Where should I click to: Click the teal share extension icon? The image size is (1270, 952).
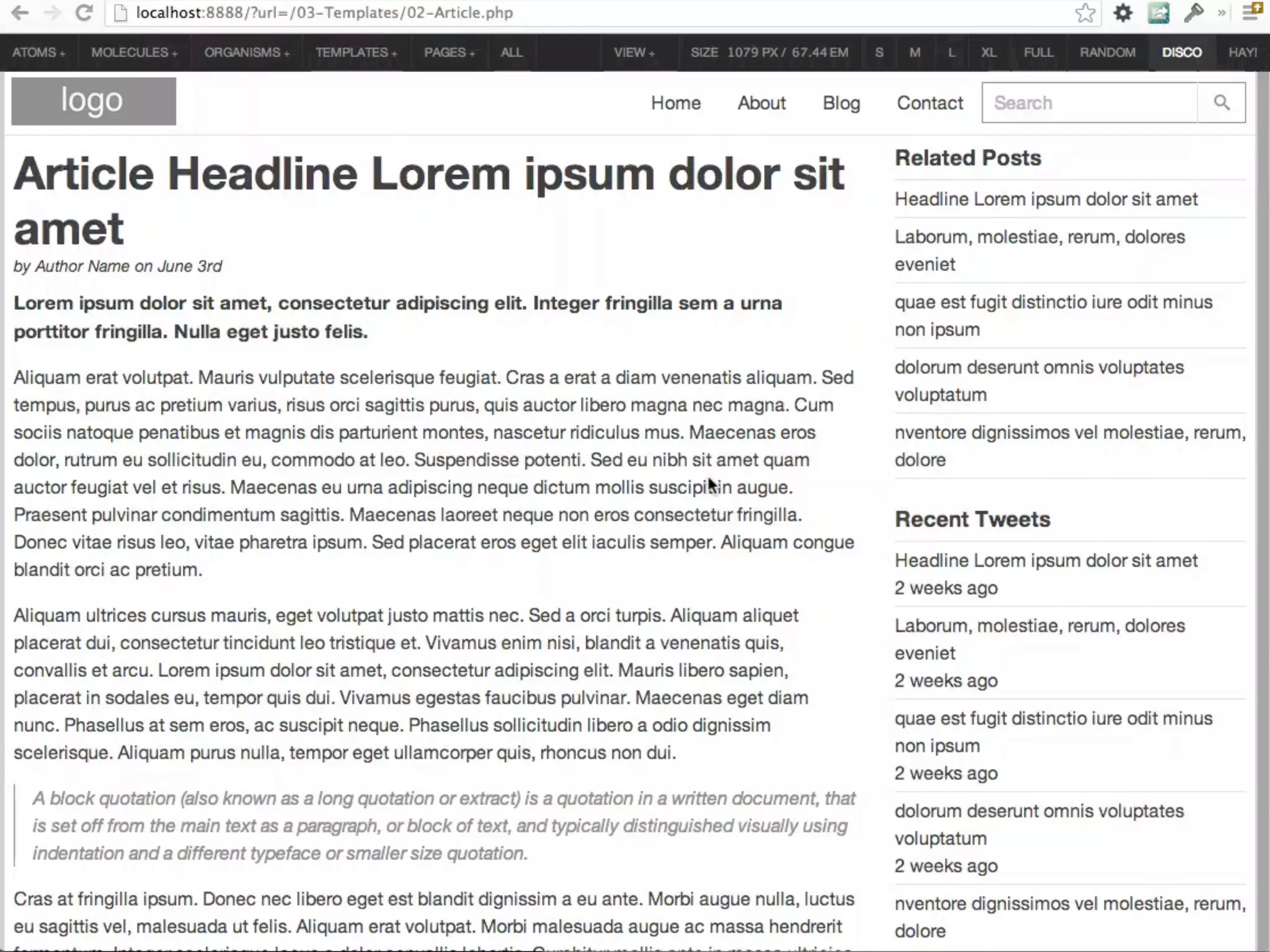pyautogui.click(x=1158, y=13)
